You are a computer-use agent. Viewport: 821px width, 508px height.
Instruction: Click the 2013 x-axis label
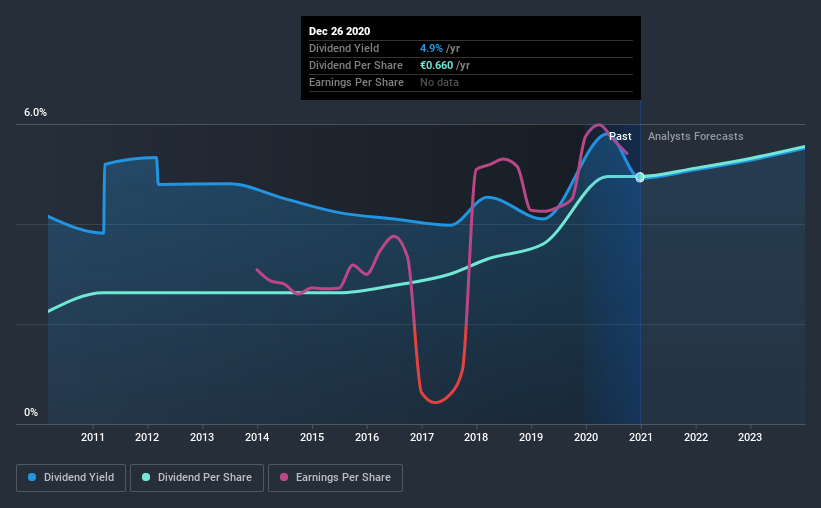pyautogui.click(x=202, y=437)
